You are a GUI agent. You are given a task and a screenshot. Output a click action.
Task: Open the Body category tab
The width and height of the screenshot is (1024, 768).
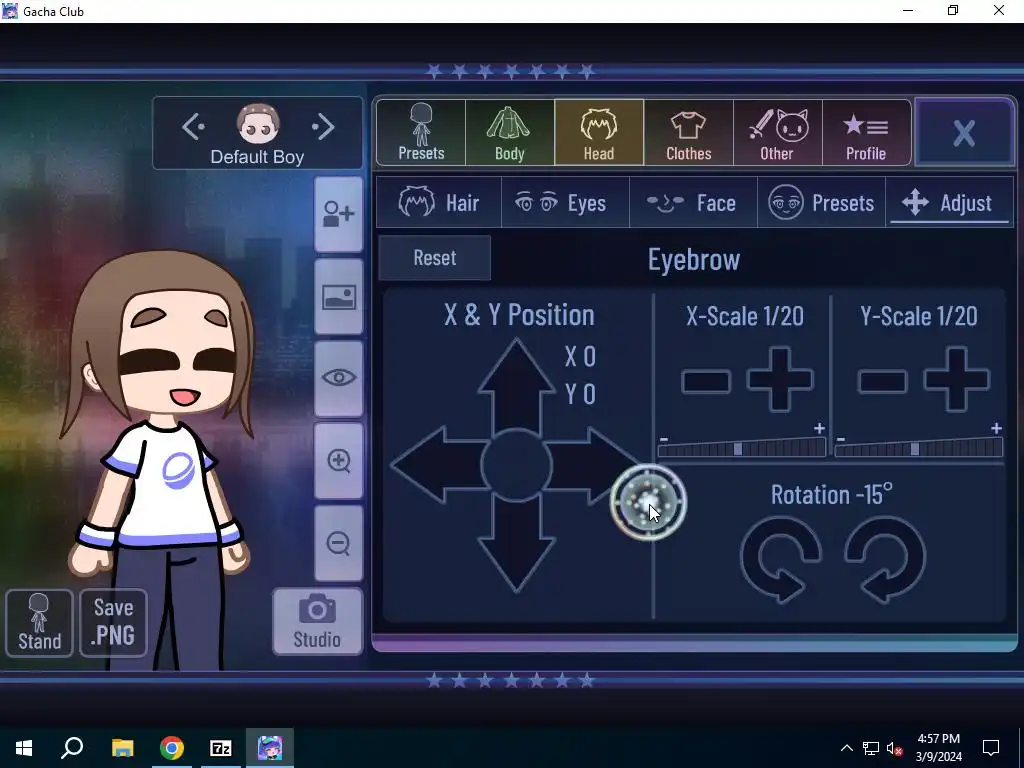[510, 133]
